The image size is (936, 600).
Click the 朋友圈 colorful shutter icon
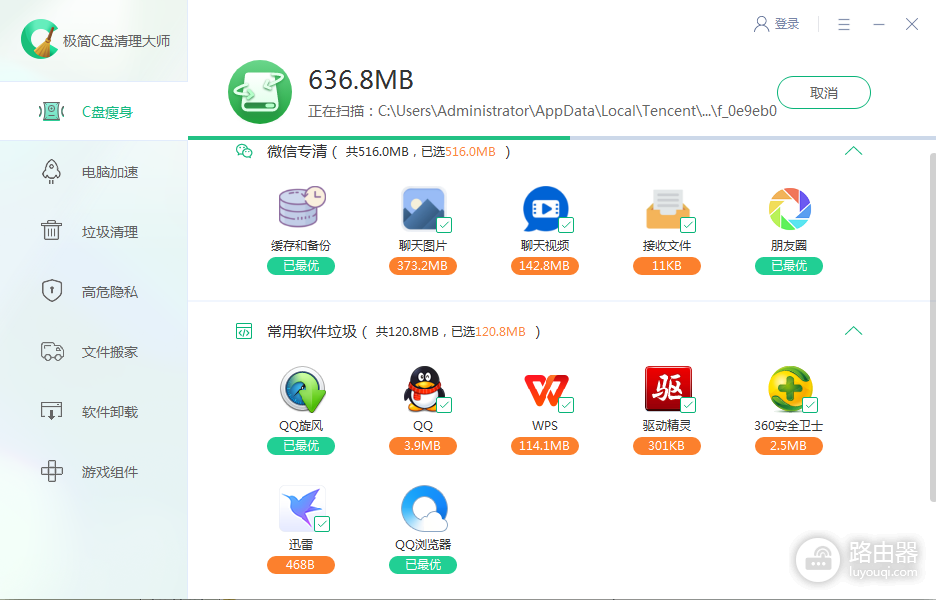(789, 209)
